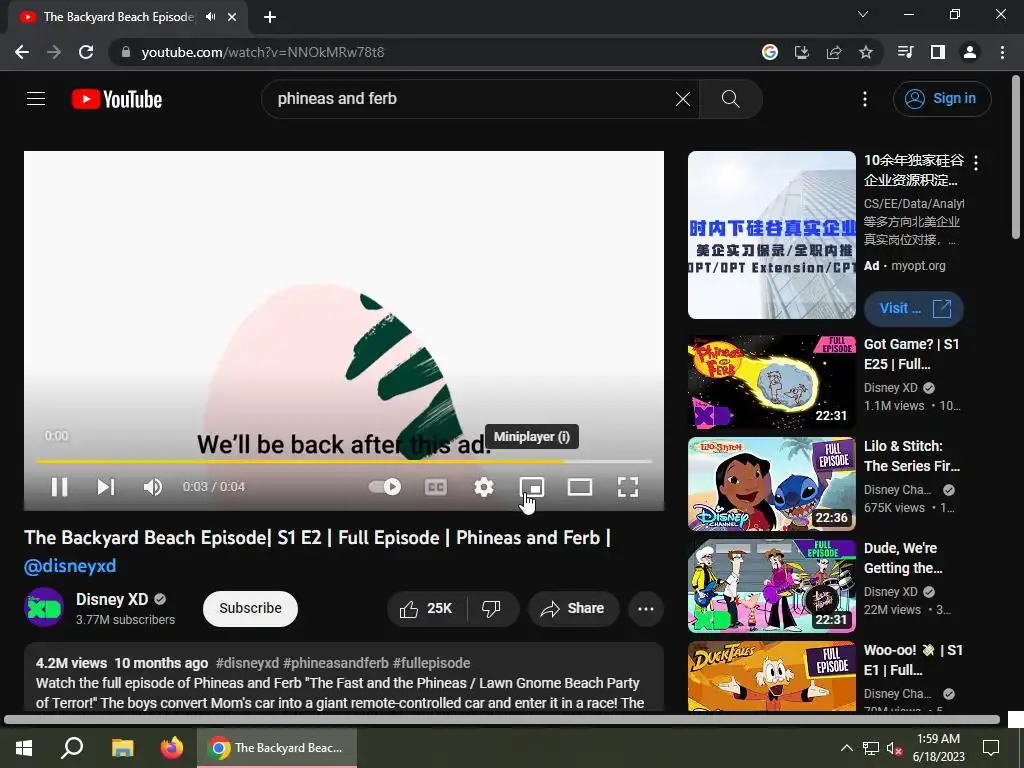This screenshot has width=1024, height=768.
Task: Open Windows Start menu
Action: click(24, 748)
